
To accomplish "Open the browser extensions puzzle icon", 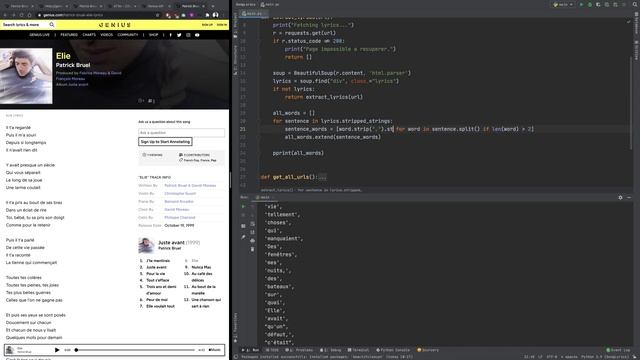I will 207,15.
